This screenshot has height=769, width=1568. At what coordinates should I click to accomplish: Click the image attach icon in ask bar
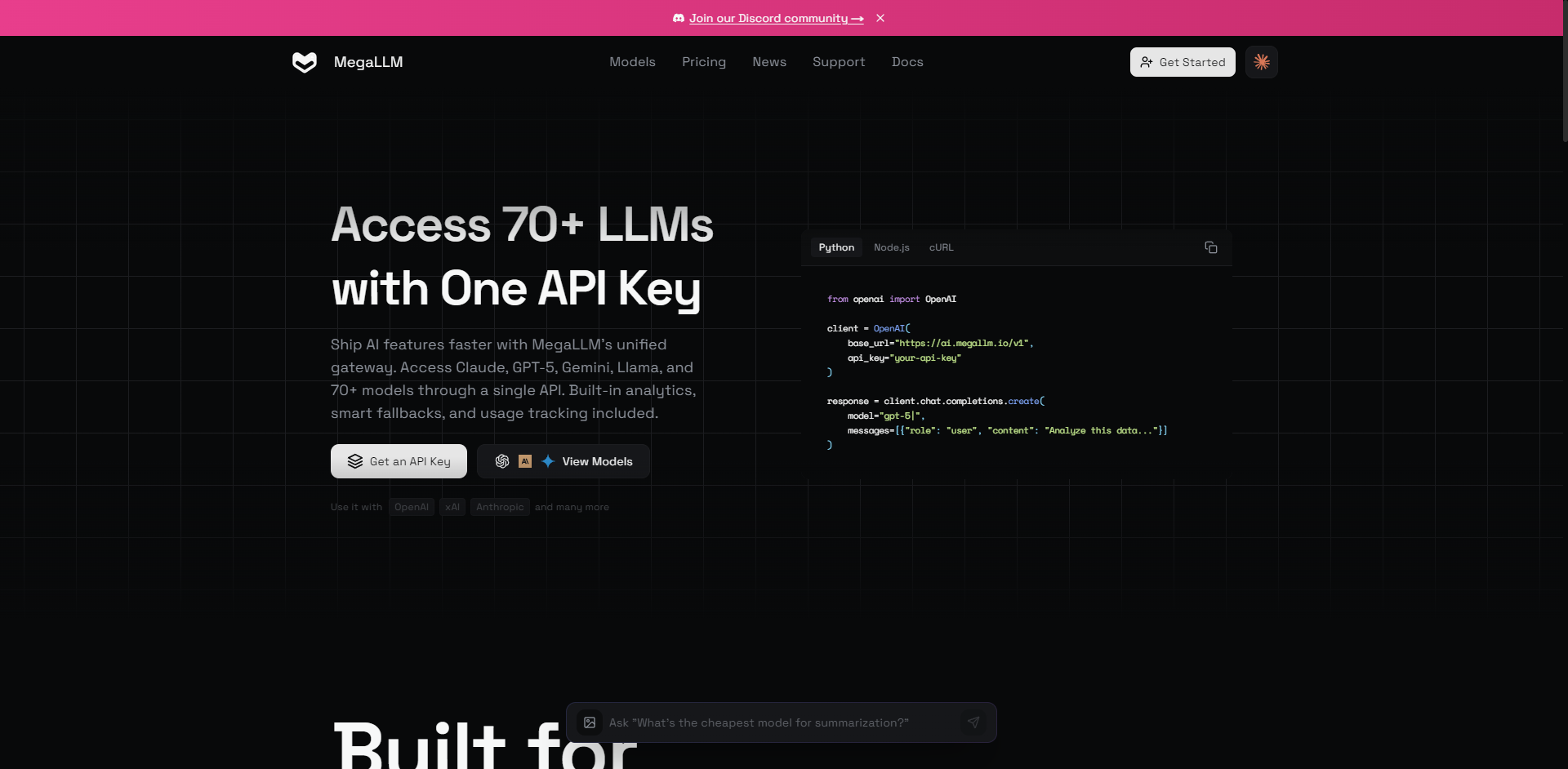click(x=590, y=722)
